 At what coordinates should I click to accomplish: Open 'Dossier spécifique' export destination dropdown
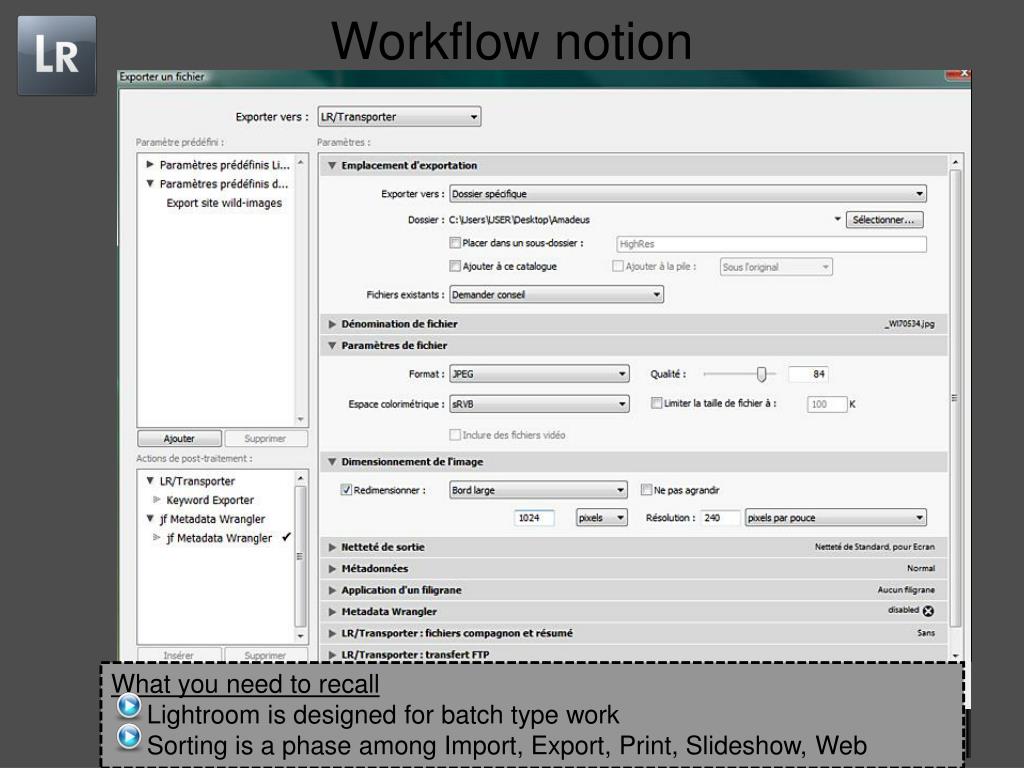click(x=688, y=194)
